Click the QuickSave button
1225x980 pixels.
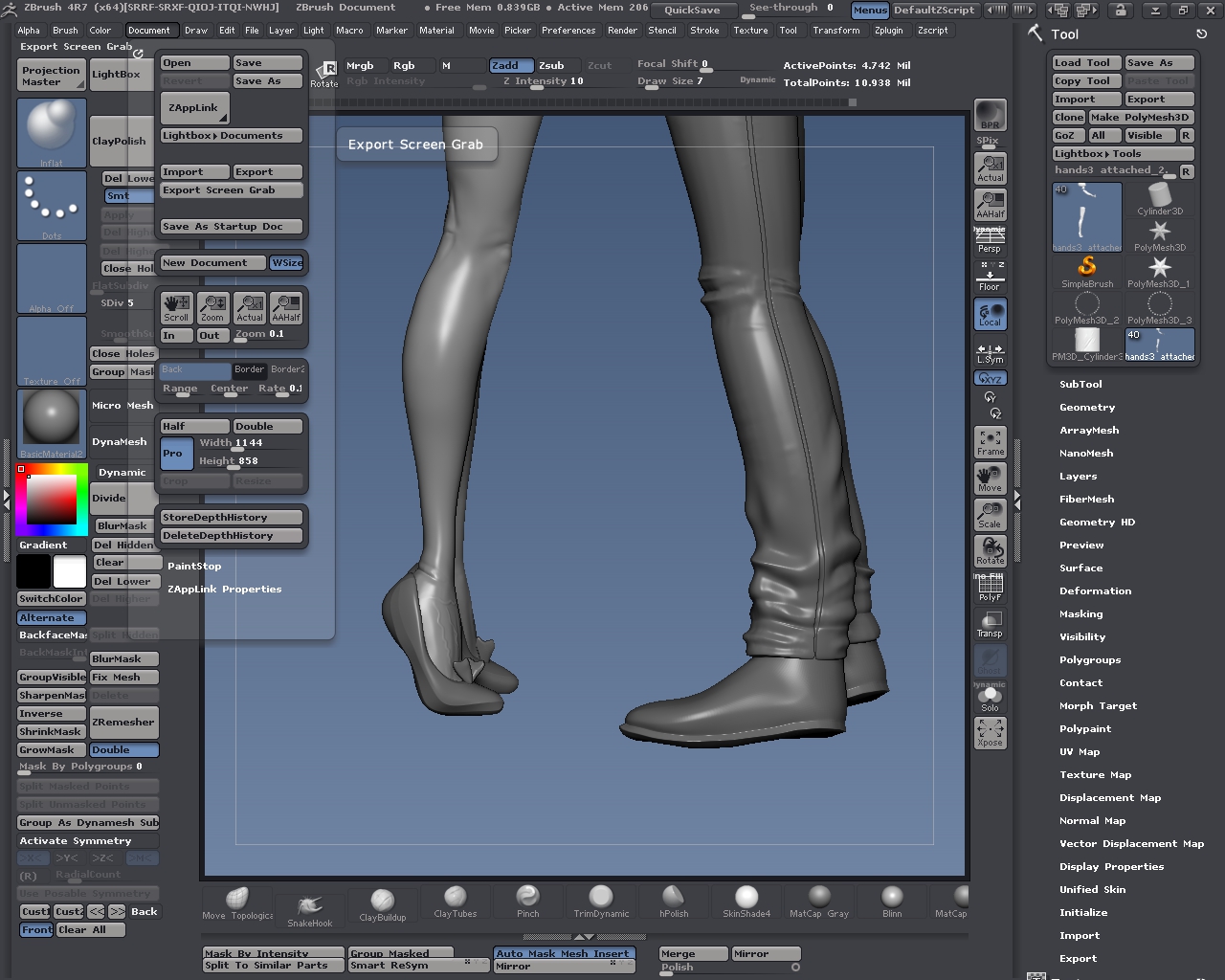(692, 10)
